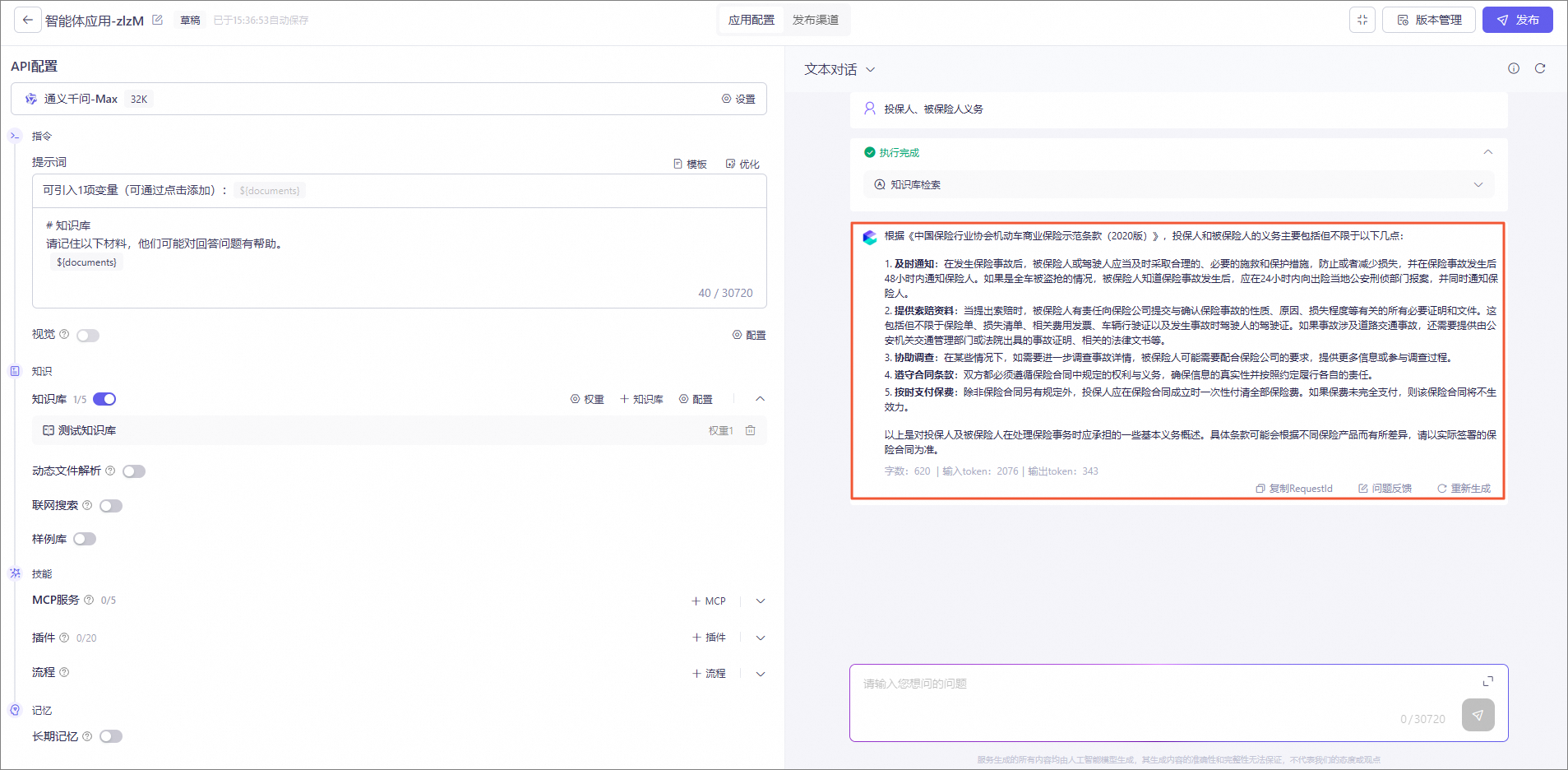Image resolution: width=1568 pixels, height=770 pixels.
Task: Expand the 流程 section
Action: [761, 673]
